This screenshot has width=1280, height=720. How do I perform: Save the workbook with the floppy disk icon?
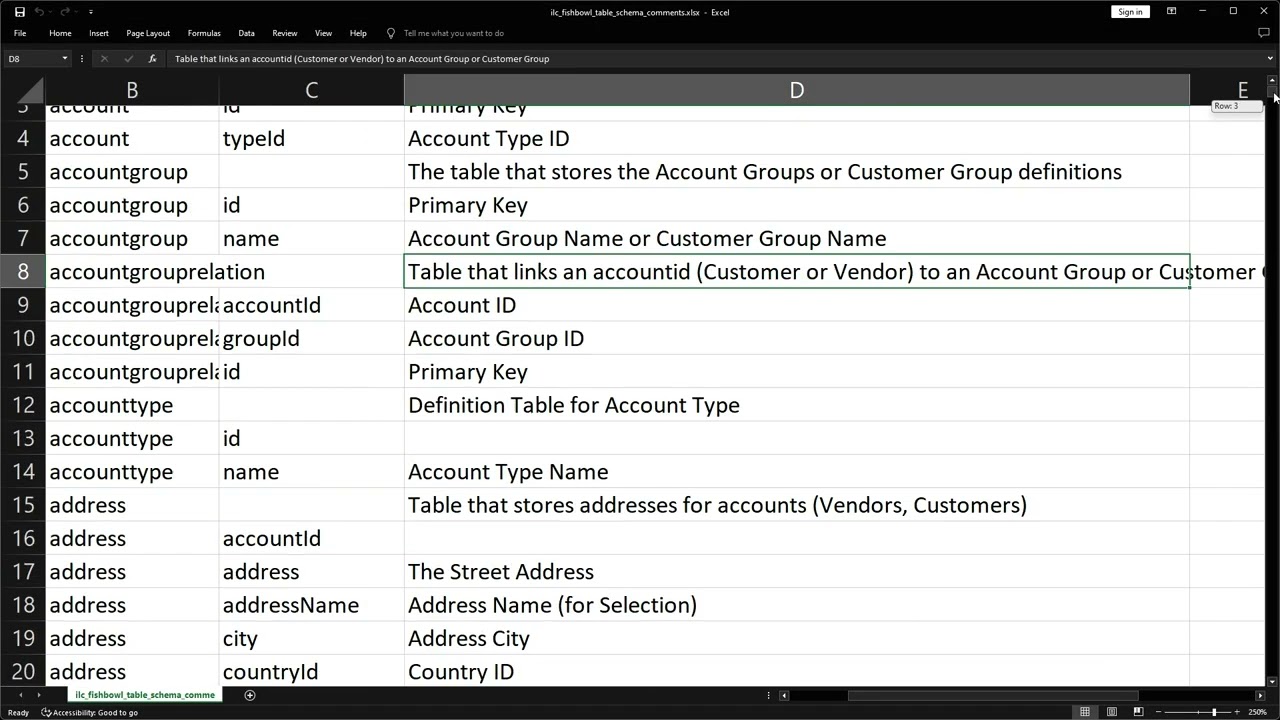coord(19,12)
